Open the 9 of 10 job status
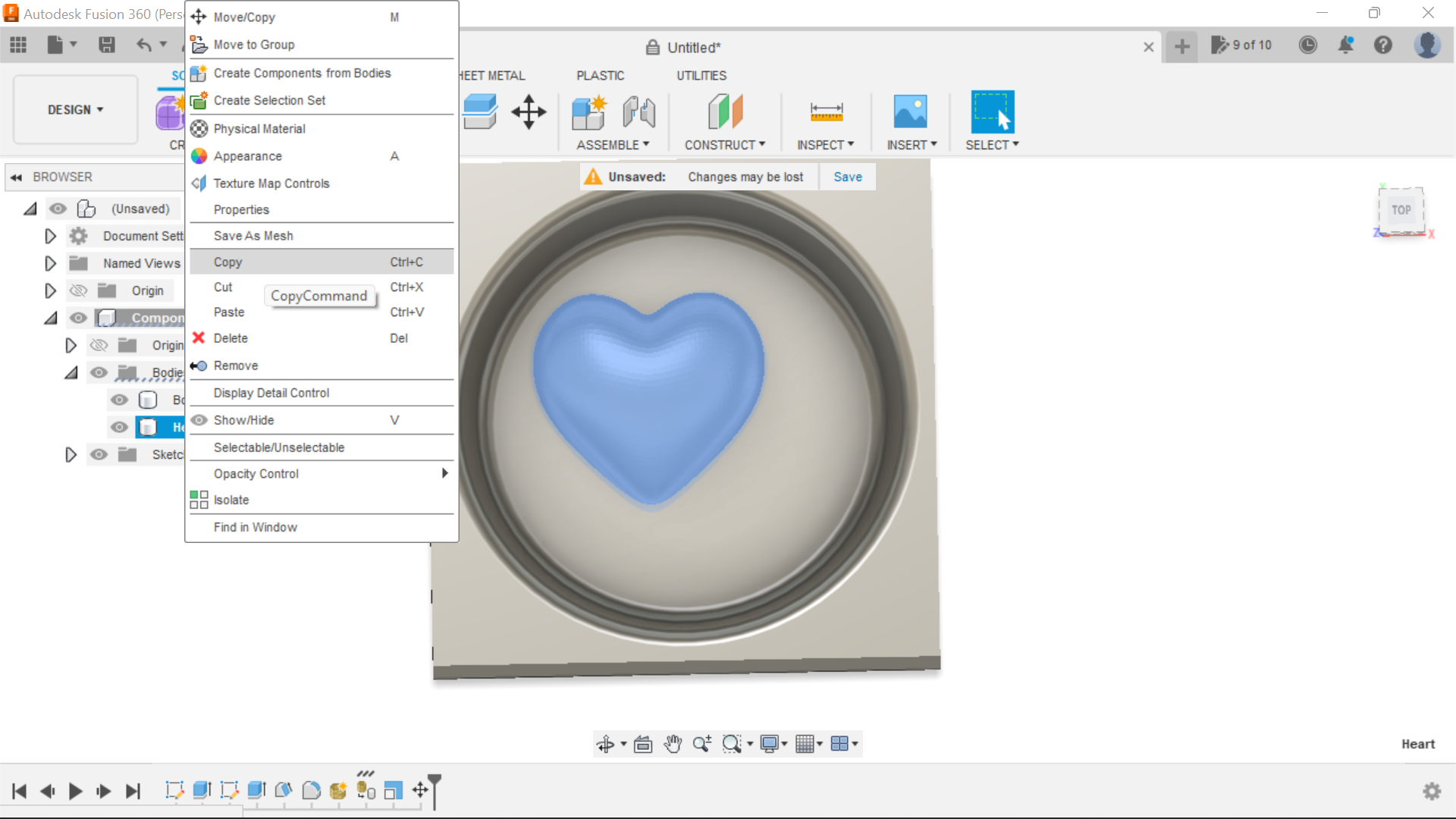Screen dimensions: 1456x819 pos(1241,45)
